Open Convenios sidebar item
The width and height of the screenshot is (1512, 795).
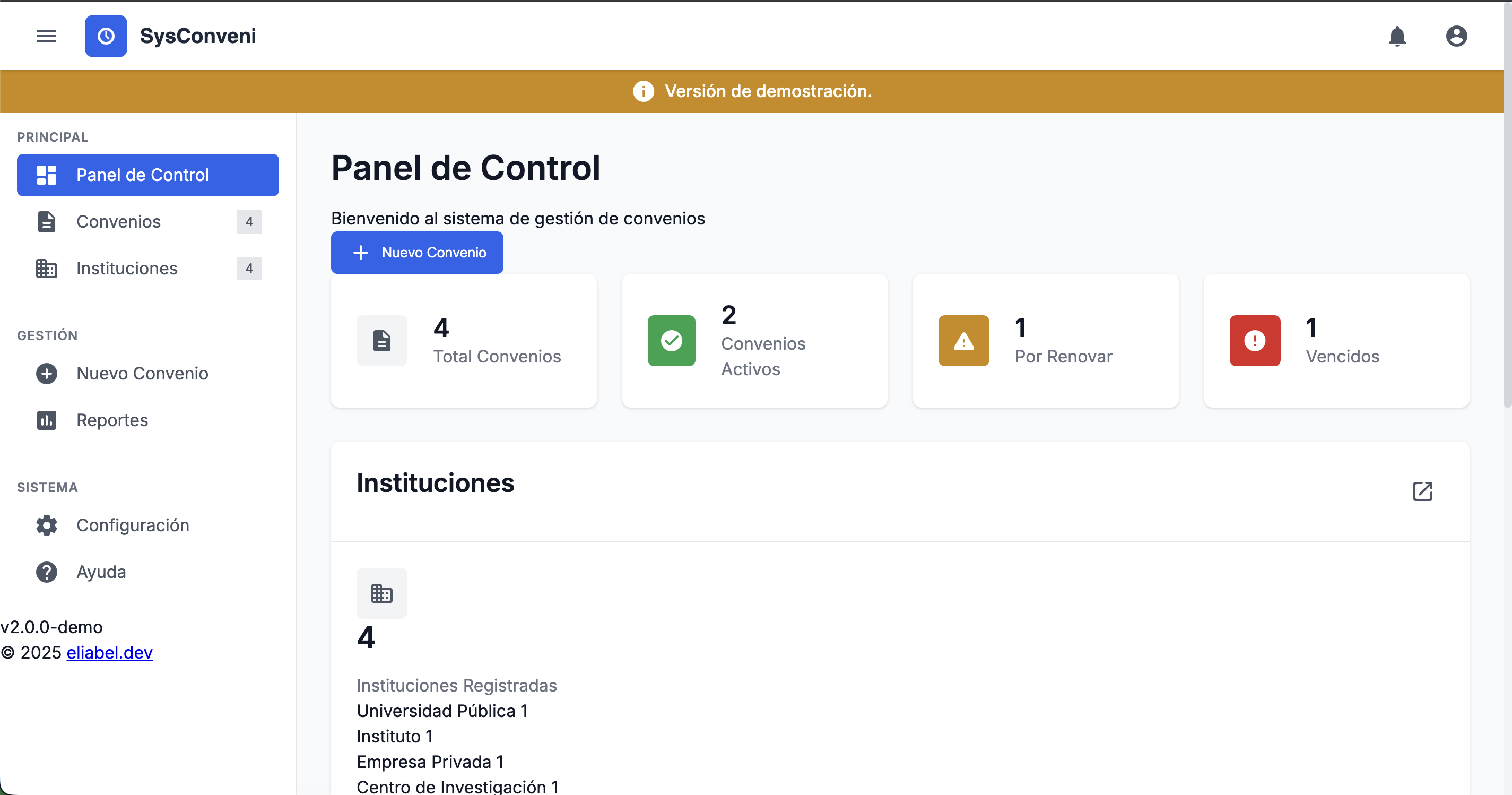[118, 221]
